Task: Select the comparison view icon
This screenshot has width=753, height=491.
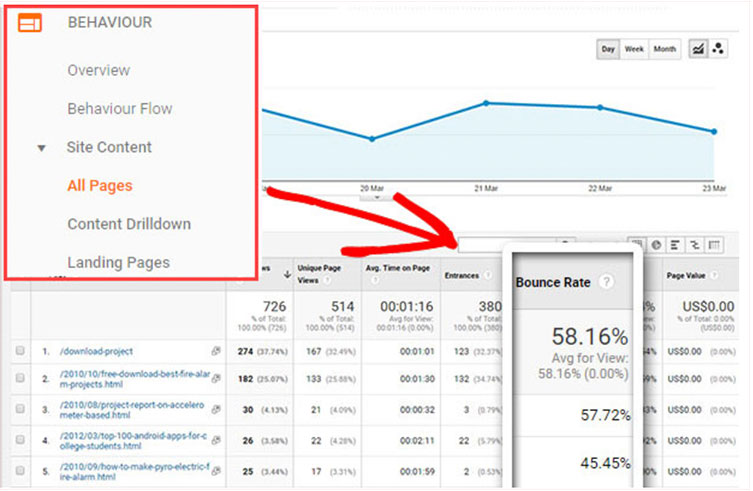Action: (694, 245)
